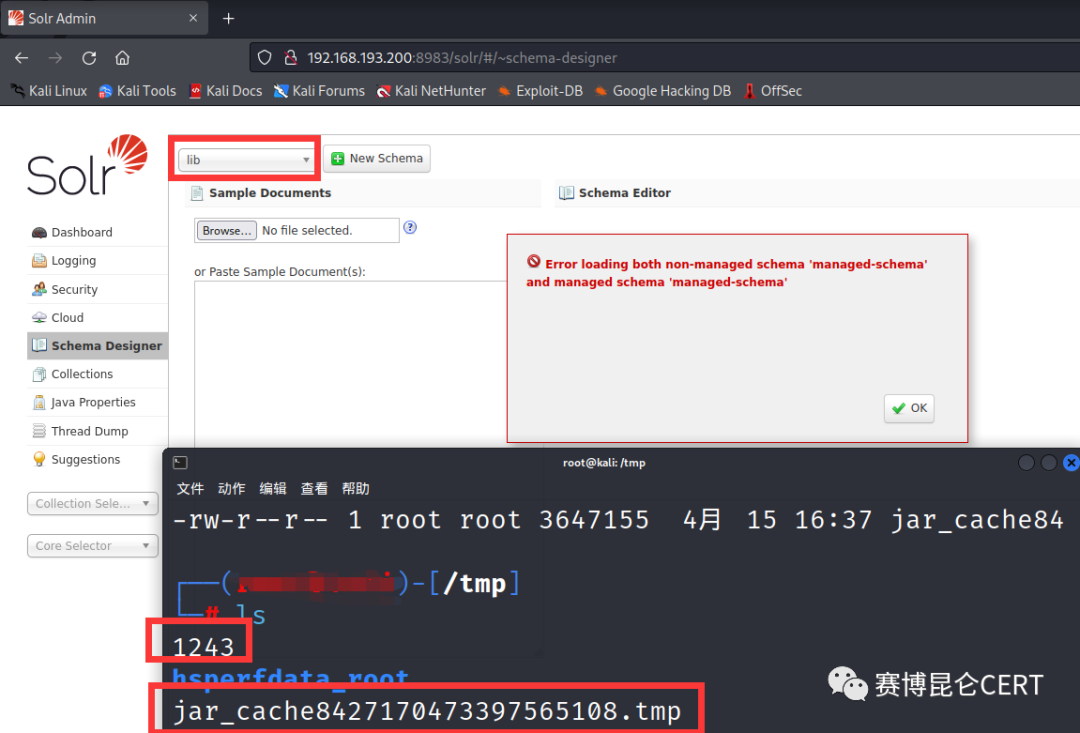
Task: Open the 动作 menu in the terminal
Action: (x=231, y=488)
